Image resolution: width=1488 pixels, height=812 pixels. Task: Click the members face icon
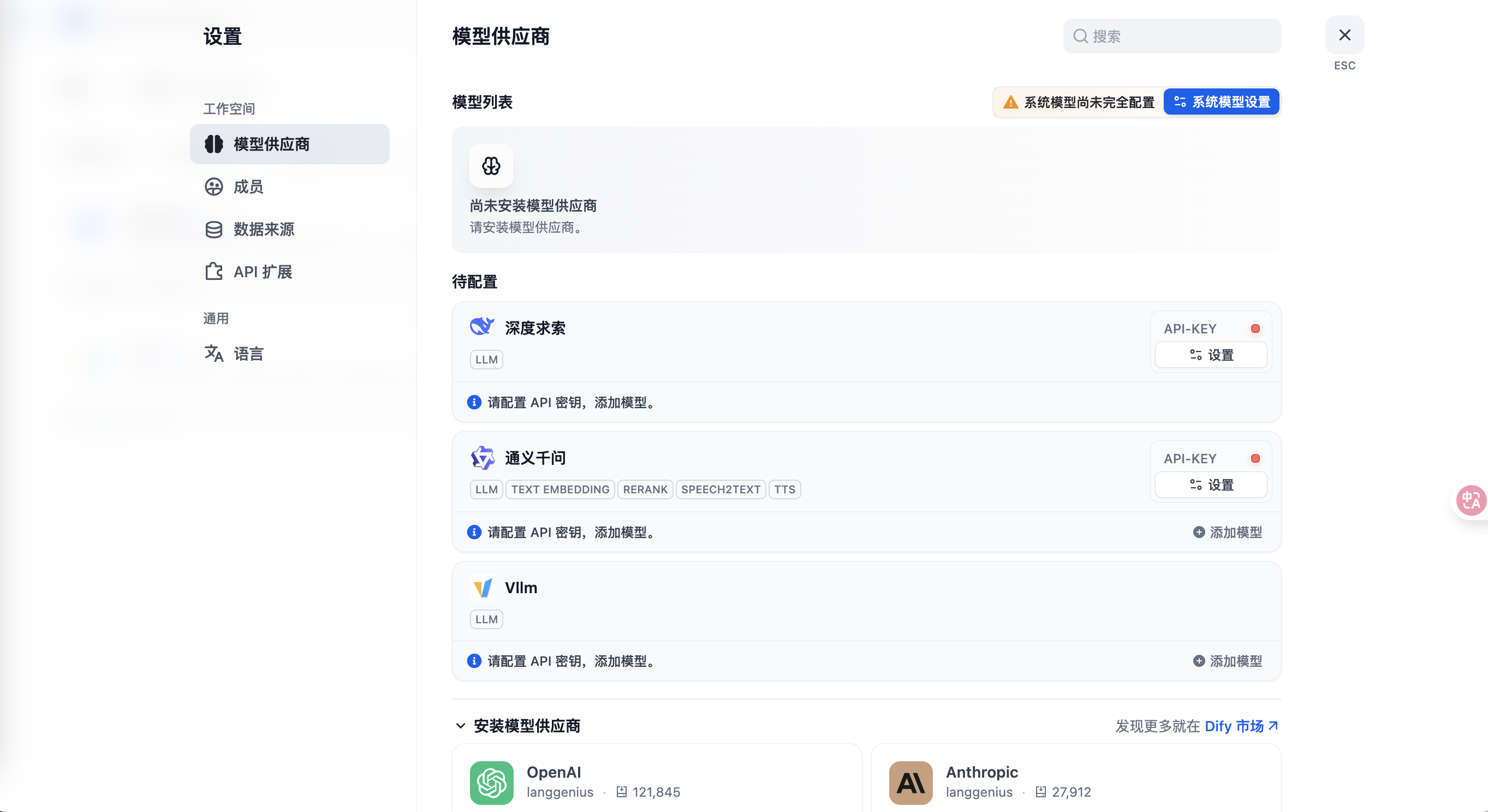(x=214, y=187)
